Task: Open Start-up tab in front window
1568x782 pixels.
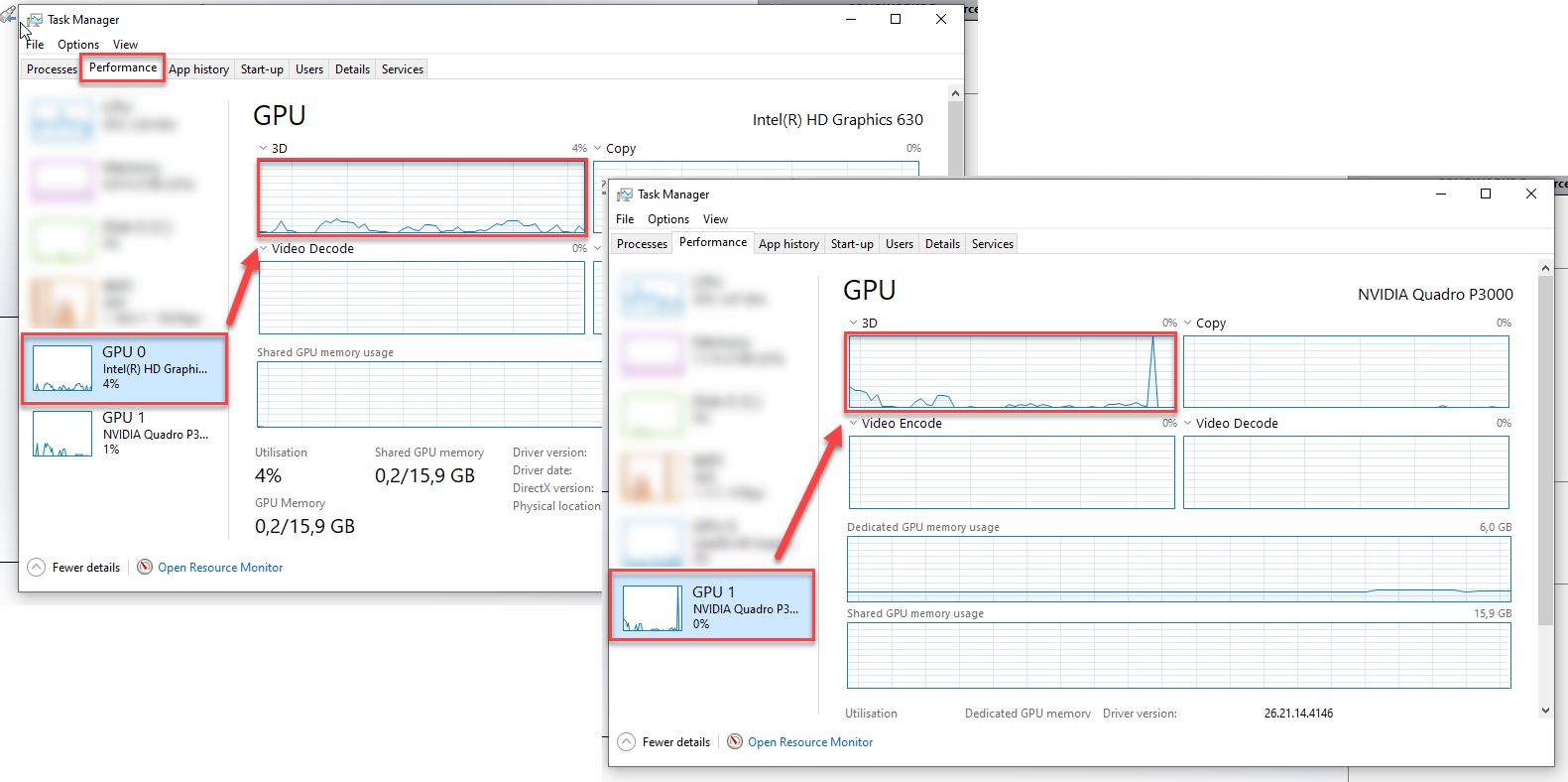Action: pyautogui.click(x=852, y=244)
